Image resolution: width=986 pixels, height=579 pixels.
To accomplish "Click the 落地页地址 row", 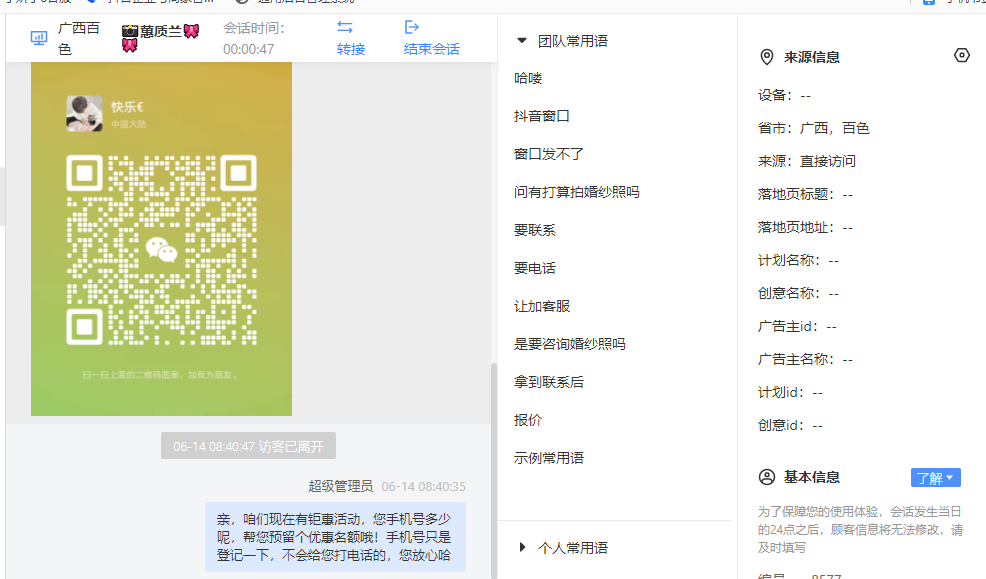I will click(806, 228).
